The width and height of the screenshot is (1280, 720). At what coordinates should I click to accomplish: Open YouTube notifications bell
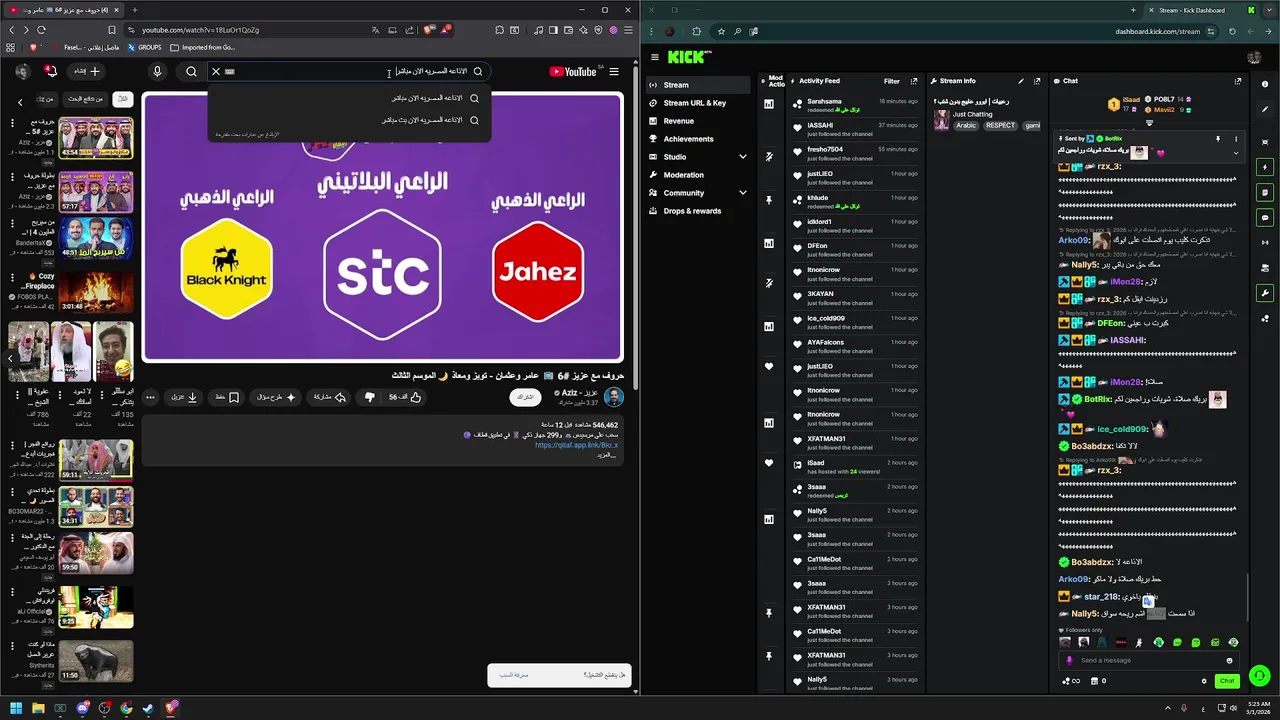click(x=50, y=71)
